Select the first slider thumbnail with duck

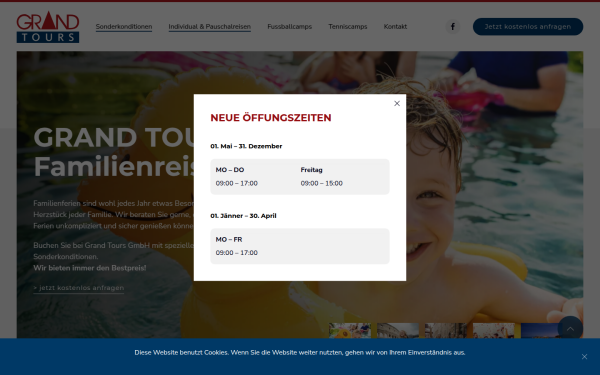pos(350,331)
